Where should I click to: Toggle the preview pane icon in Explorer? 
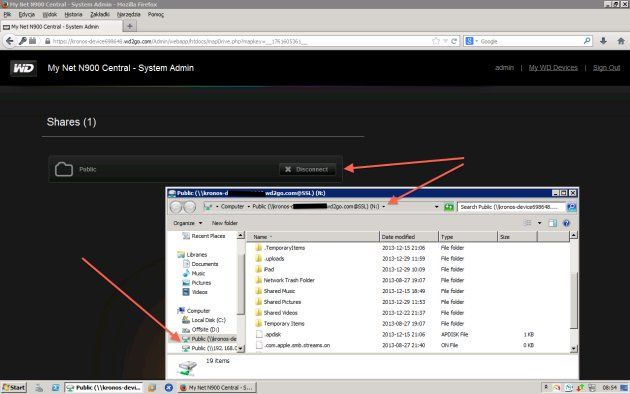(553, 223)
